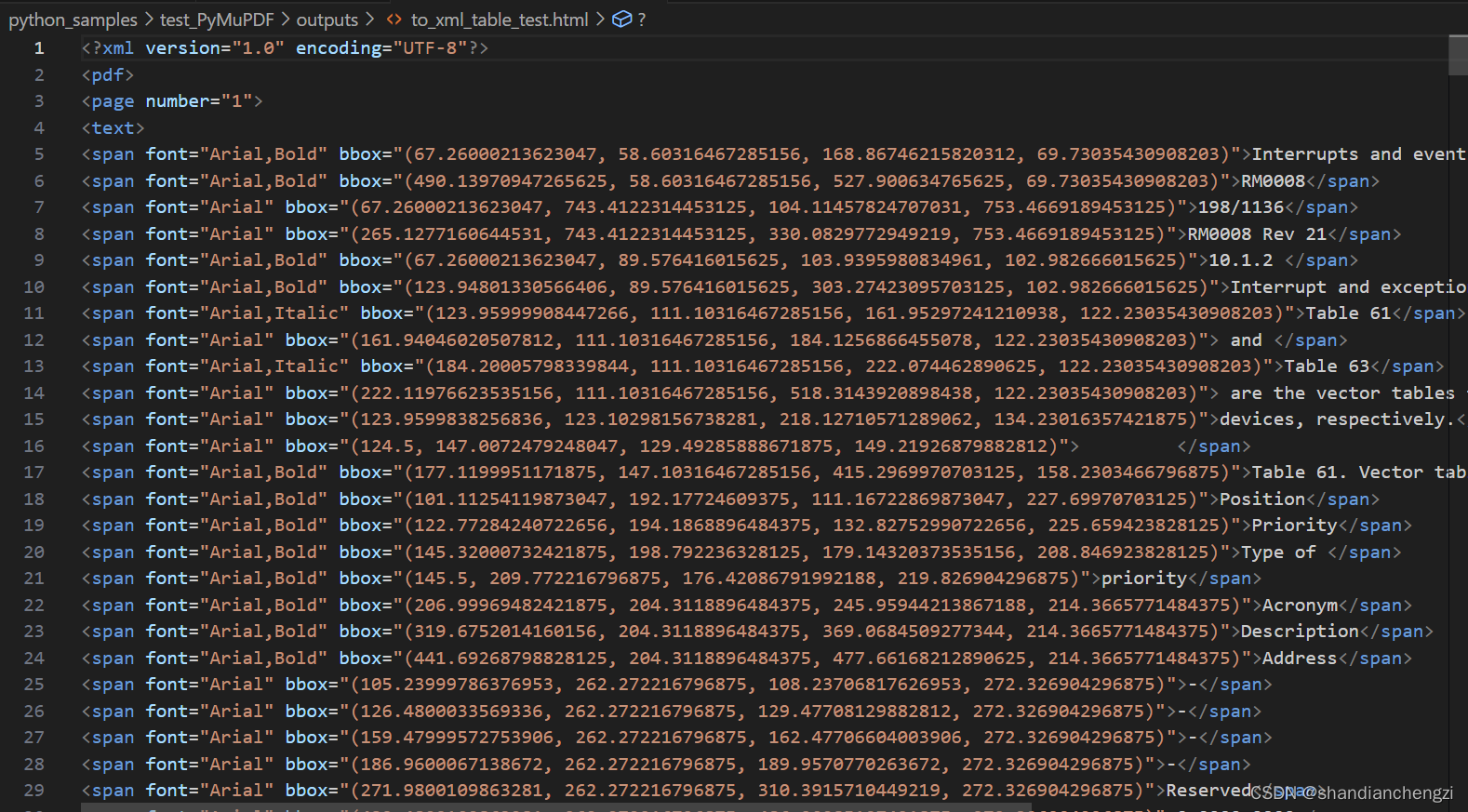
Task: Click 'Type of' text on line 20
Action: click(x=1279, y=552)
